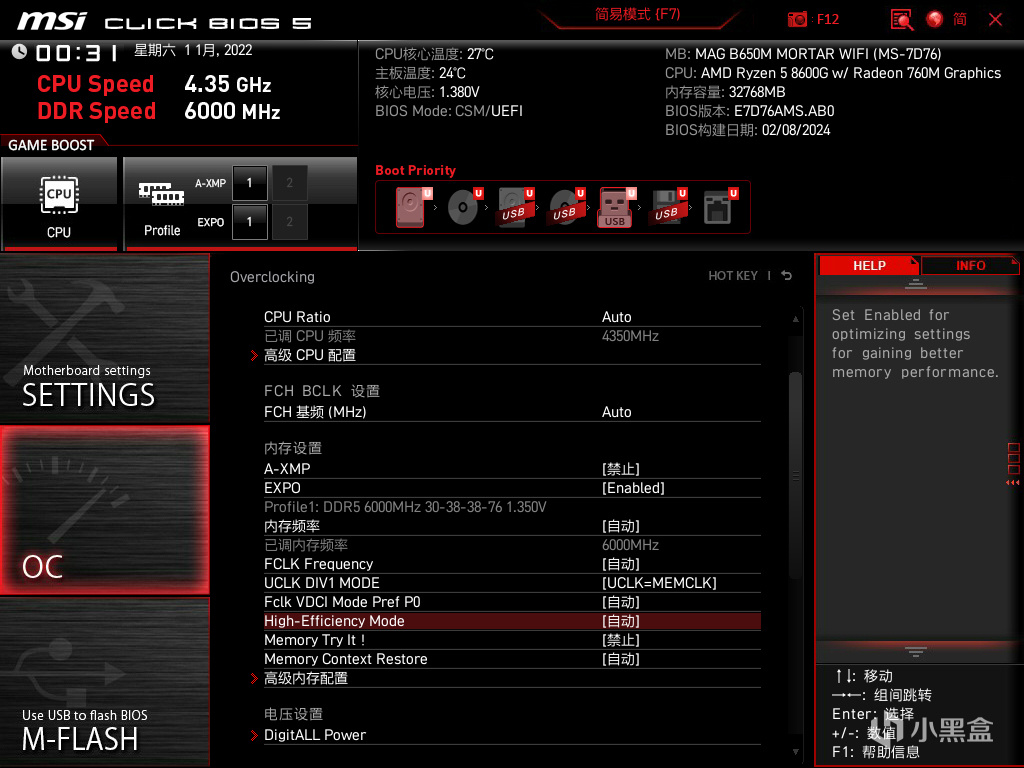The width and height of the screenshot is (1024, 768).
Task: Open the BIOS search magnifier icon
Action: [902, 20]
